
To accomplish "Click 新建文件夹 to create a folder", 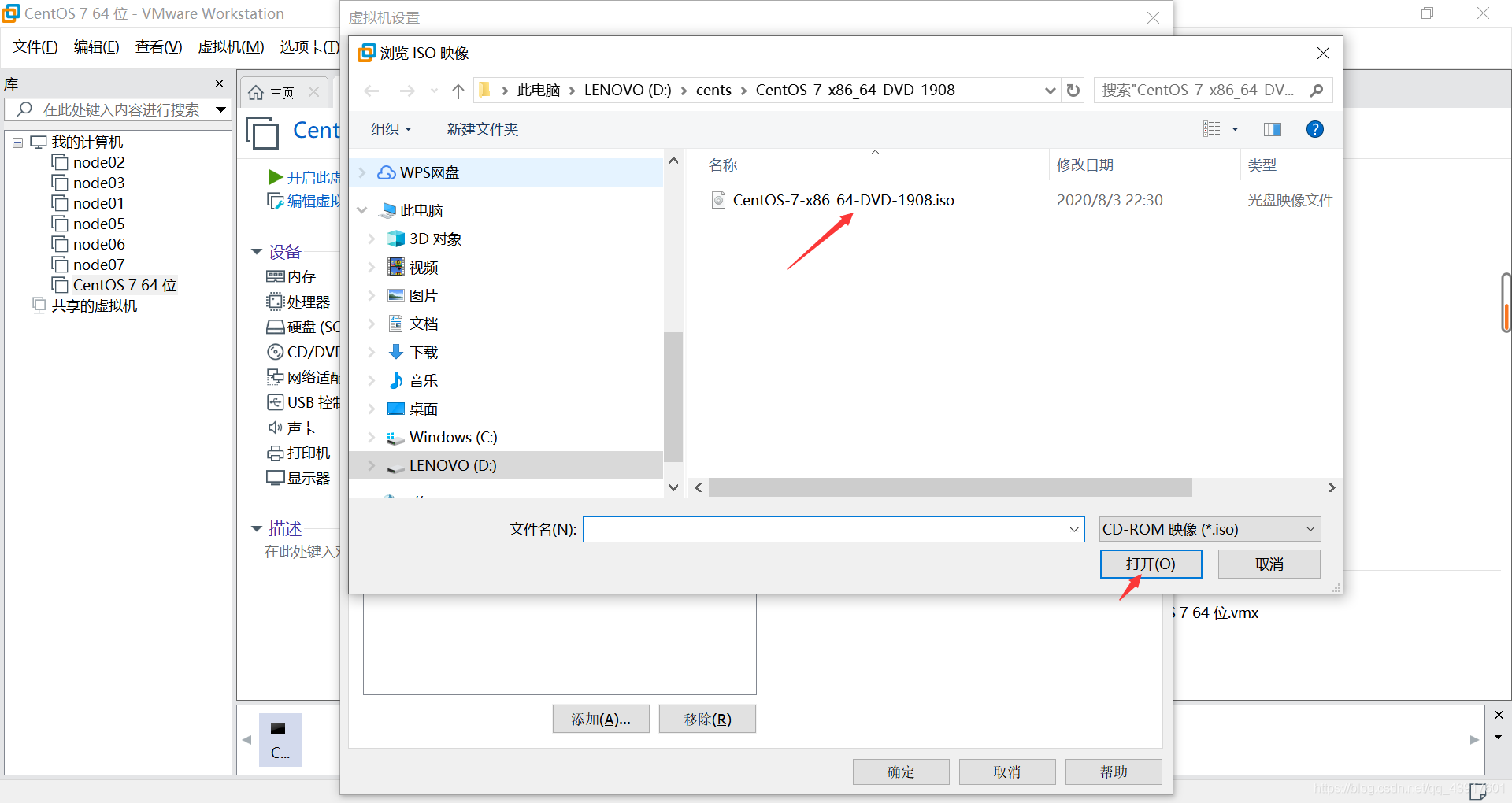I will (483, 129).
